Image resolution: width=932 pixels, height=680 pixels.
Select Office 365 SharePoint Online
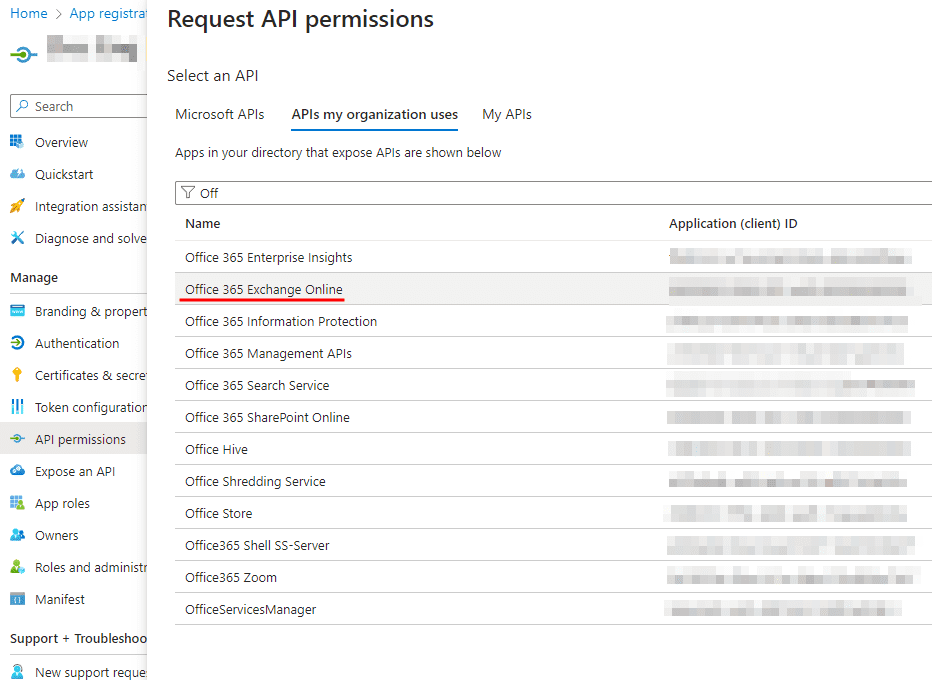(553, 417)
